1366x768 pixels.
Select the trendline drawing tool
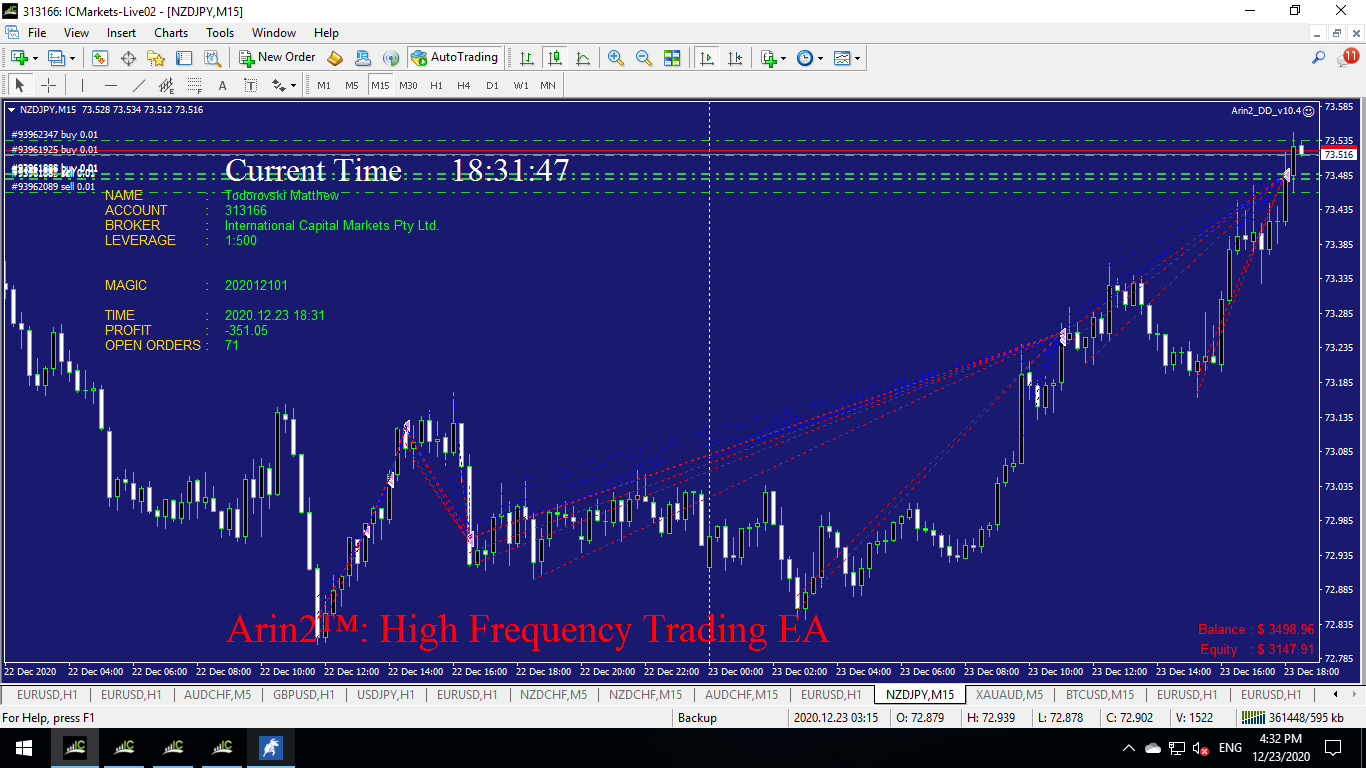point(139,85)
